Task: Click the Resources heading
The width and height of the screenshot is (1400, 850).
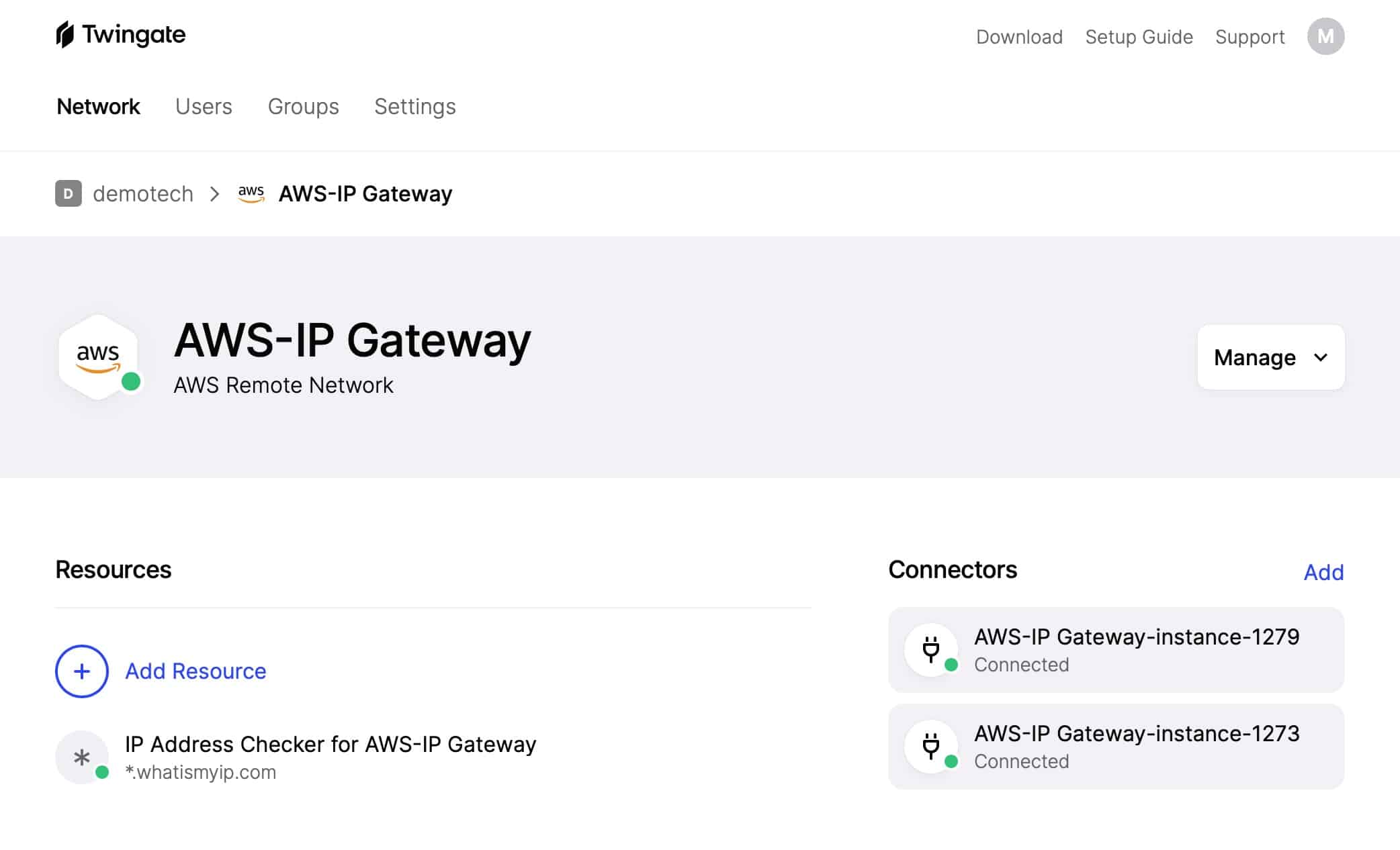Action: click(114, 570)
